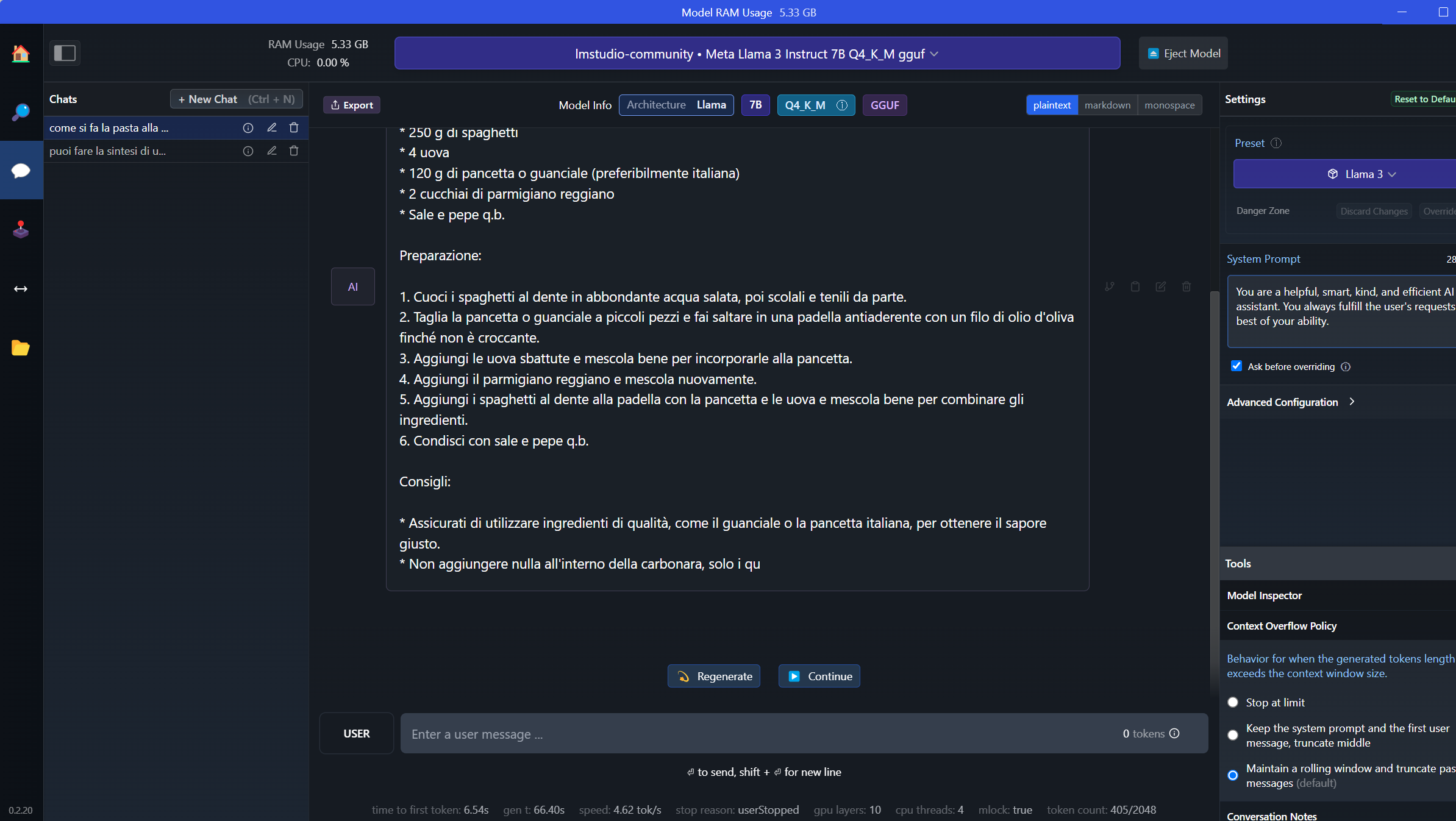This screenshot has height=821, width=1456.
Task: Open the My Models folder icon
Action: click(21, 347)
